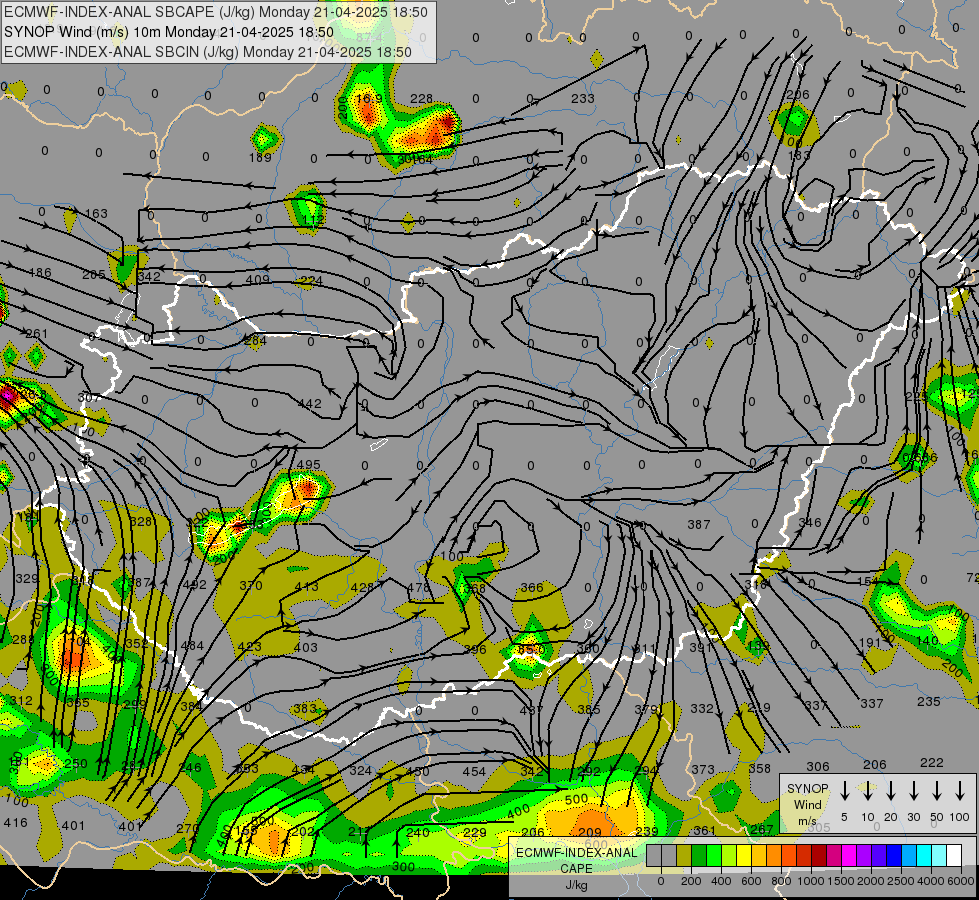
Task: Click the SYNOP Wind 10m title line
Action: (x=169, y=32)
